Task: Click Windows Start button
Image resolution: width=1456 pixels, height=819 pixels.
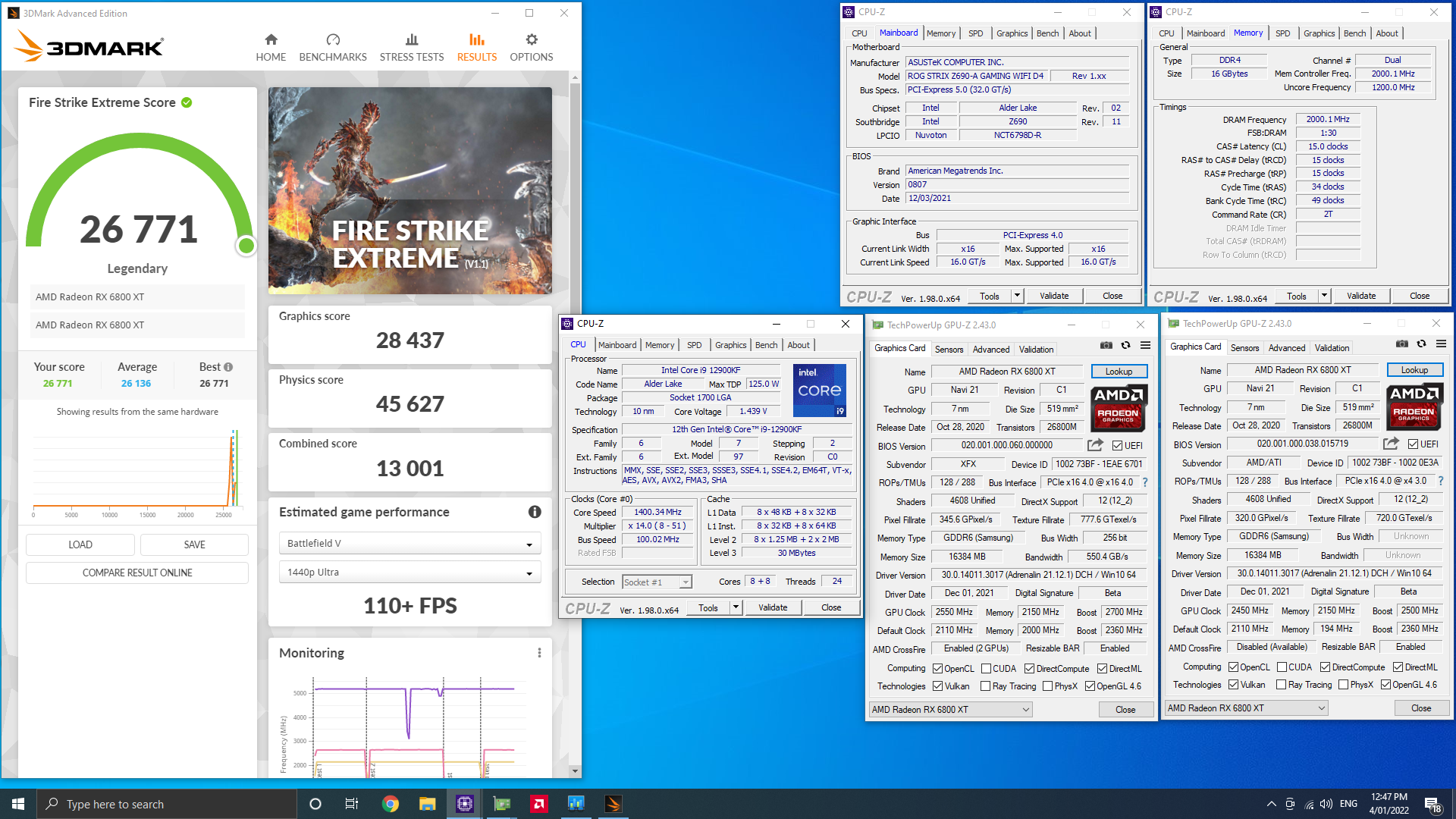Action: click(18, 804)
